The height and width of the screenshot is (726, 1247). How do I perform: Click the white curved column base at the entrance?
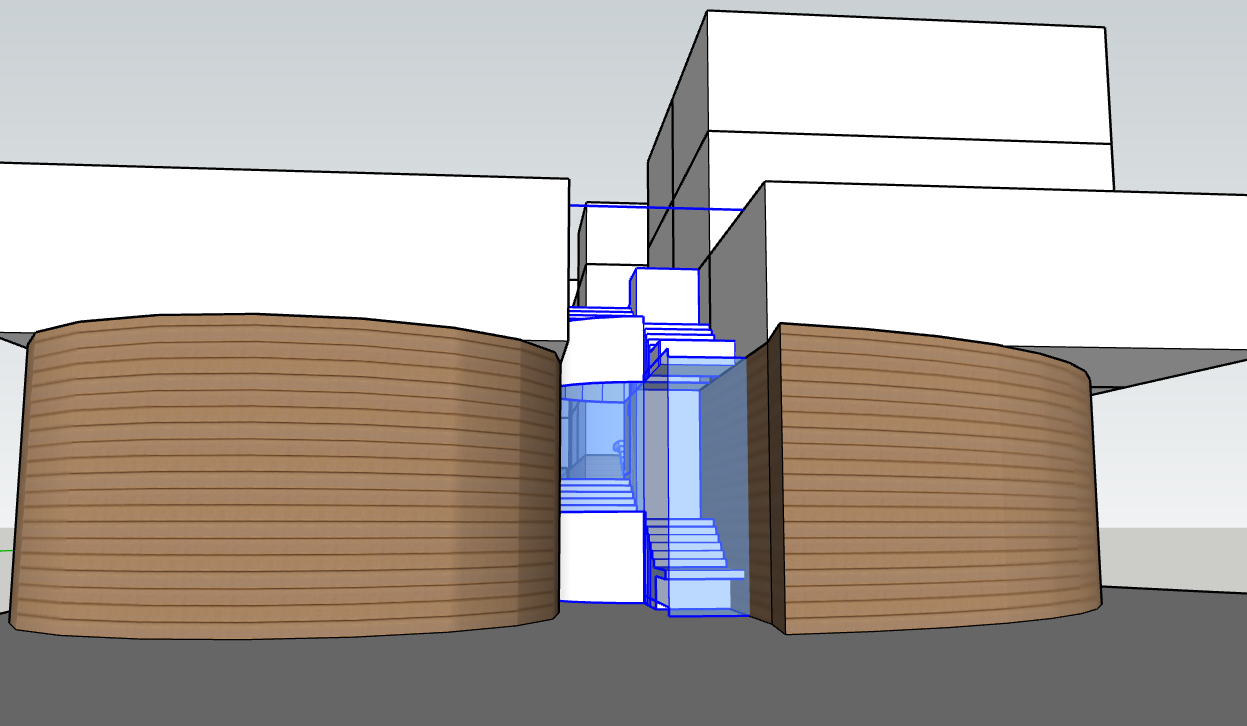[600, 555]
